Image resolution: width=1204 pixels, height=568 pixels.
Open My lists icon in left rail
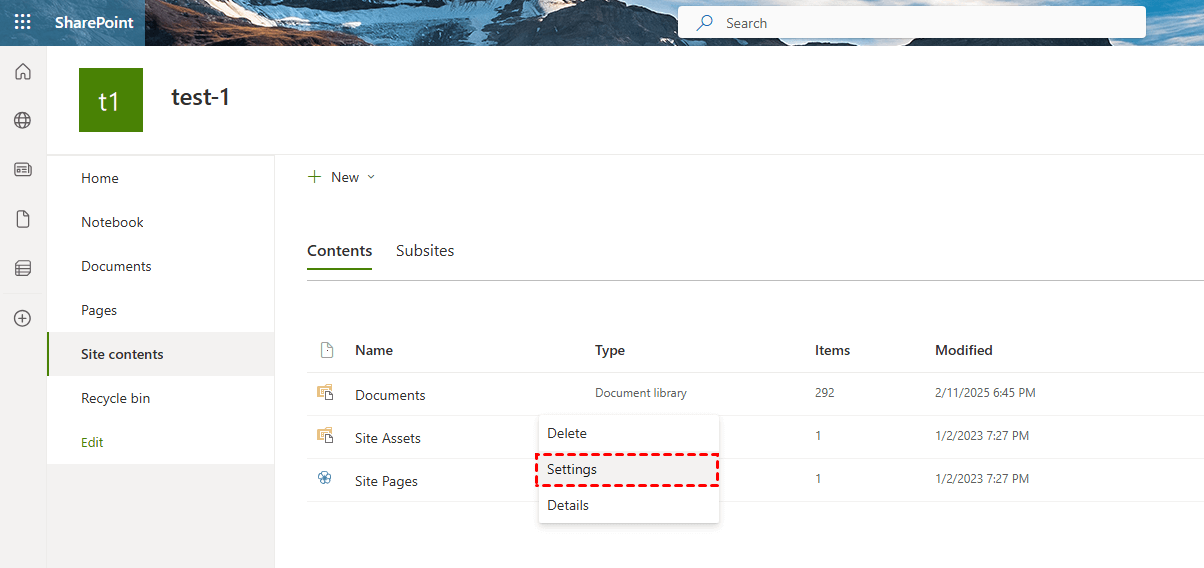tap(22, 268)
